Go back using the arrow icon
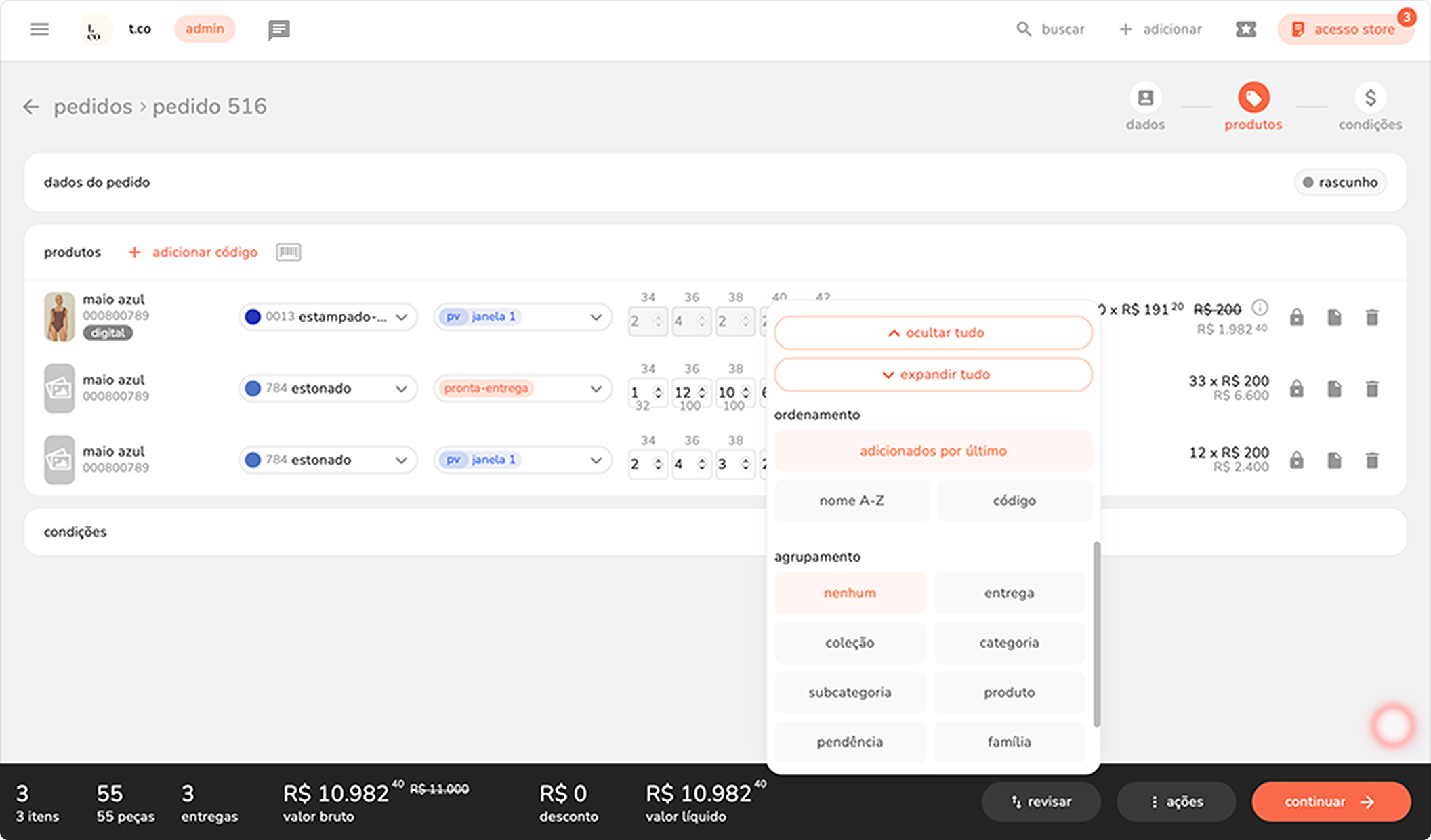The width and height of the screenshot is (1431, 840). (x=30, y=106)
